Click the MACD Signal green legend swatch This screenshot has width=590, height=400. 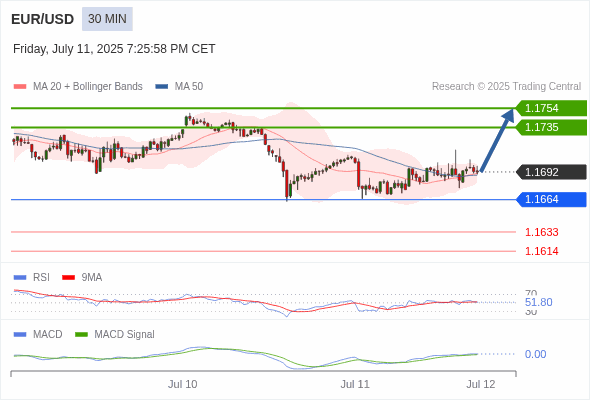[x=81, y=335]
